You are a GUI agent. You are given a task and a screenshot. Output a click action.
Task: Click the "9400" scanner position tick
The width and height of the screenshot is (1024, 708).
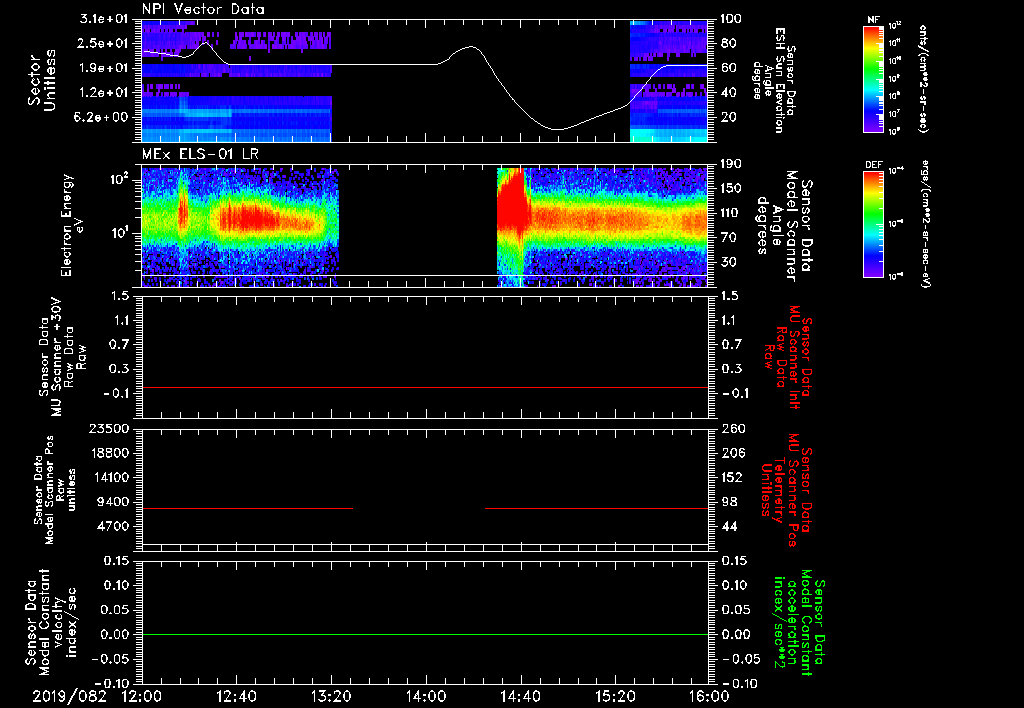pos(114,502)
